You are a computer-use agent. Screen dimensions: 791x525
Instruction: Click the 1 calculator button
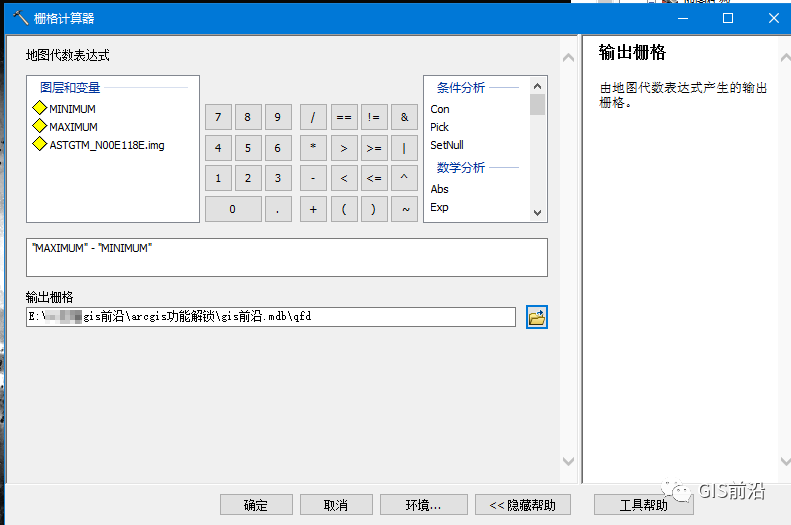[218, 178]
